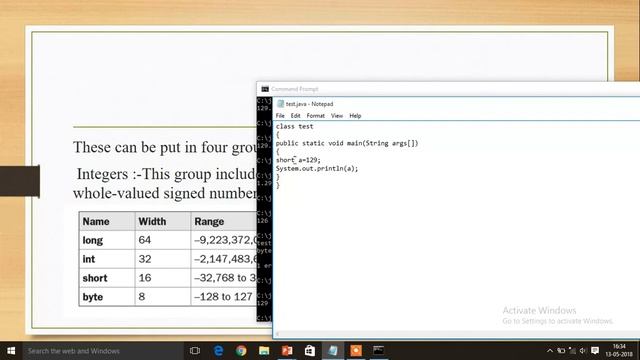Click the "Name" header in the slide table

107,221
